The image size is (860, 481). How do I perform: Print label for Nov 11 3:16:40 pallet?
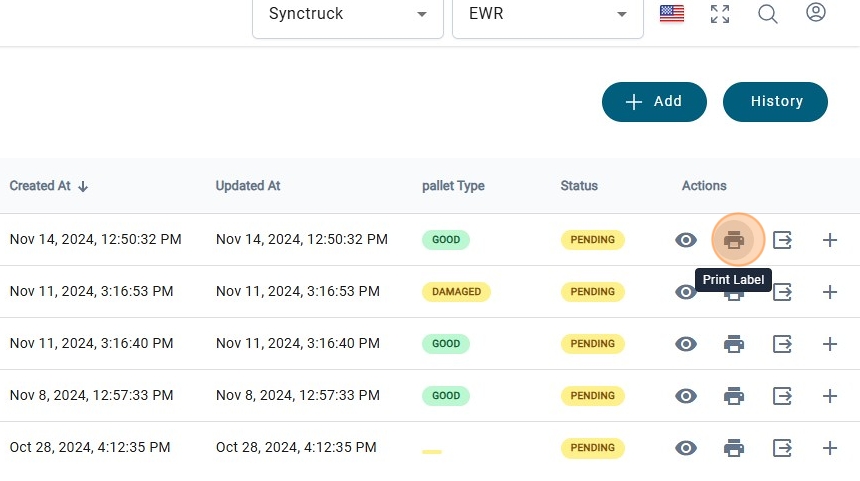point(734,344)
